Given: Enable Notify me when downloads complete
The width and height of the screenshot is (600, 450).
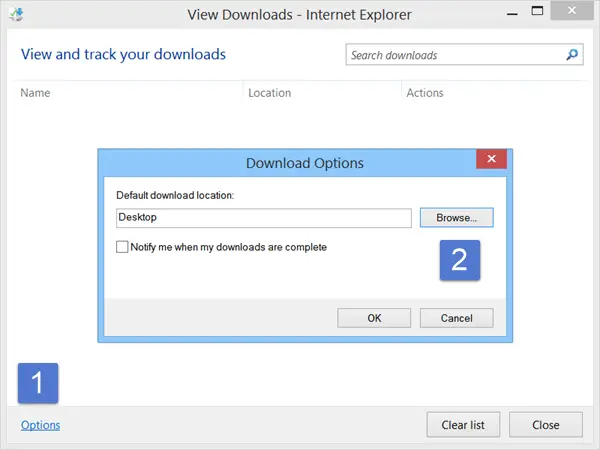Looking at the screenshot, I should coord(122,247).
